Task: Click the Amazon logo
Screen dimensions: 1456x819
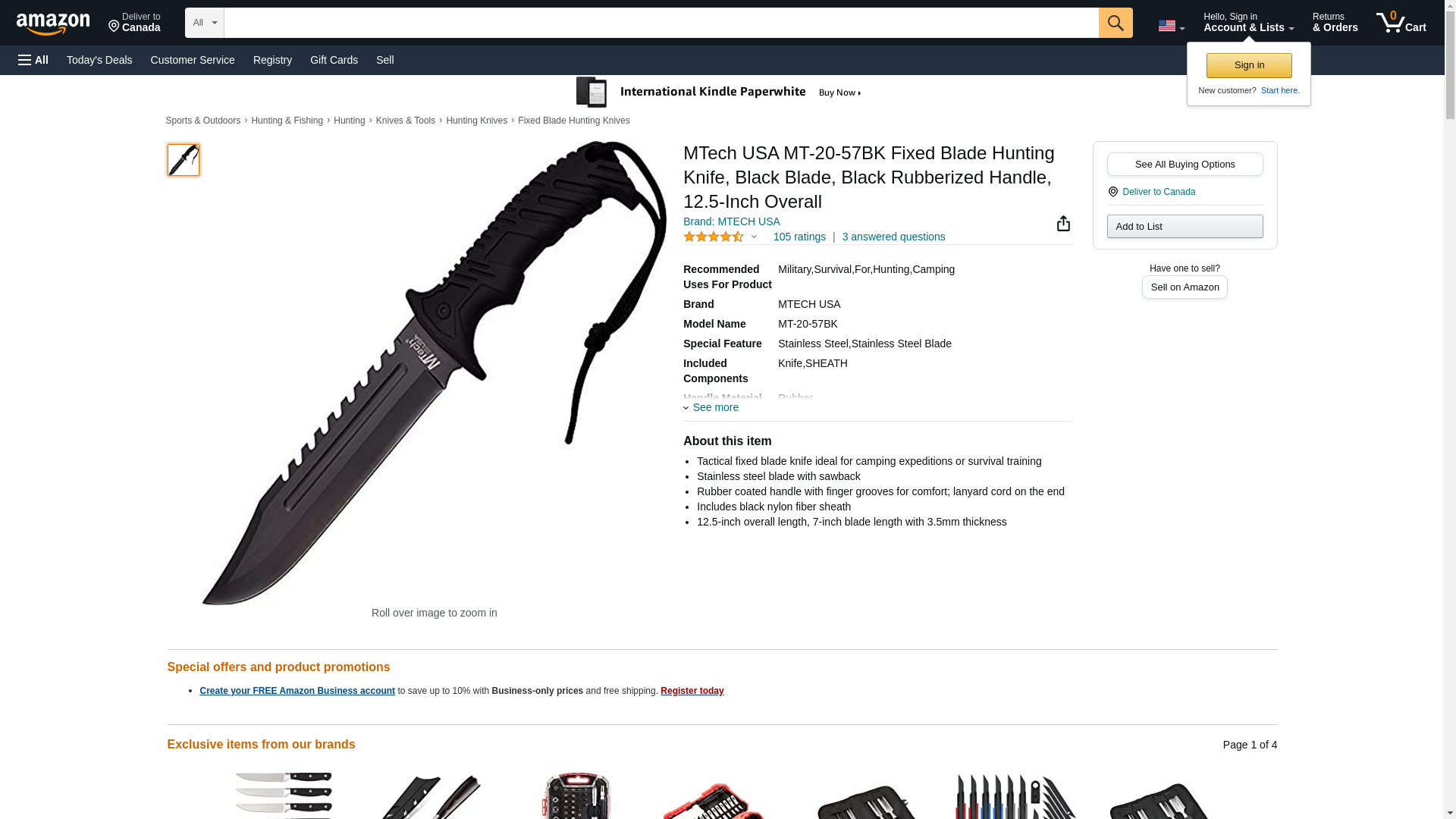Action: 53,24
